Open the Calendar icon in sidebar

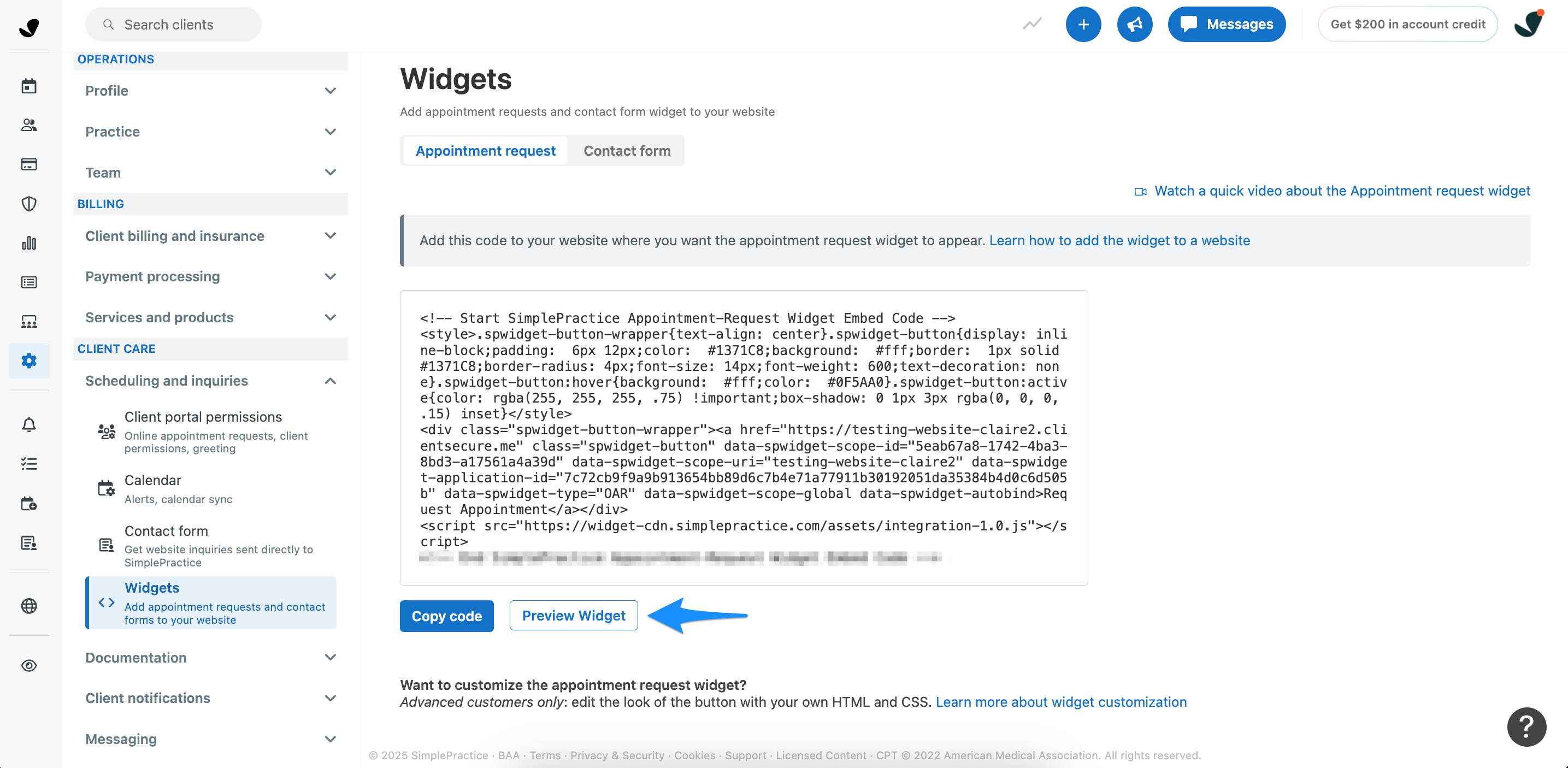click(28, 85)
